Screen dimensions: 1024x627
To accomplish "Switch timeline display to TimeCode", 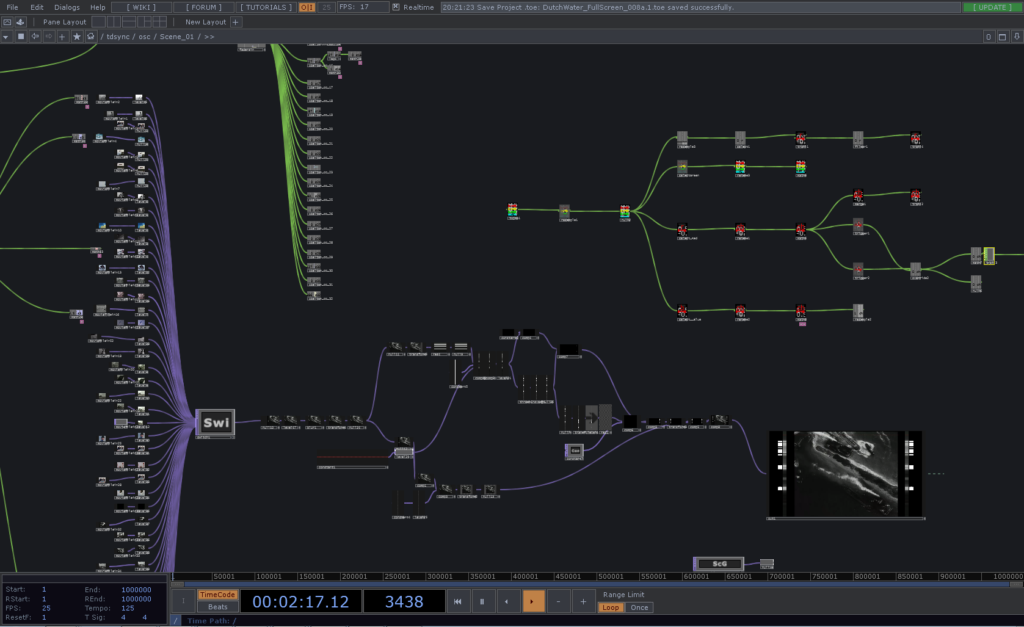I will click(x=217, y=594).
